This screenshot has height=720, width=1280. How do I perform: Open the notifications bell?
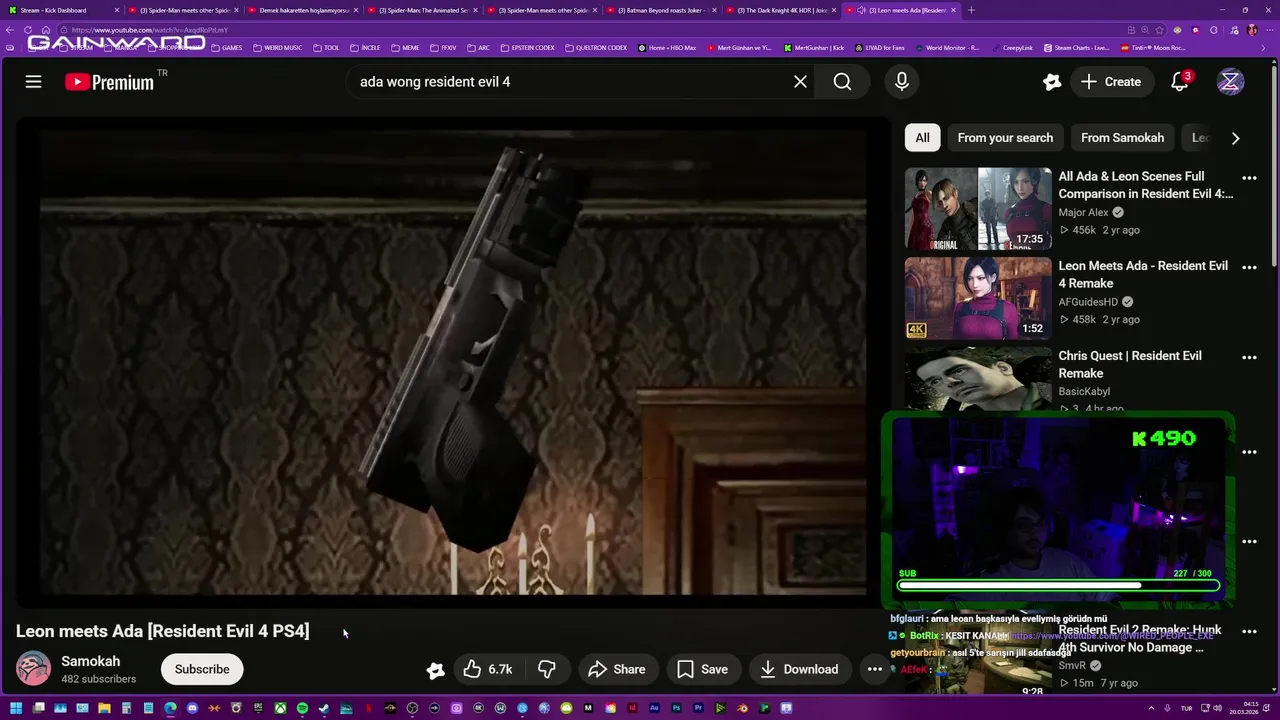coord(1180,82)
